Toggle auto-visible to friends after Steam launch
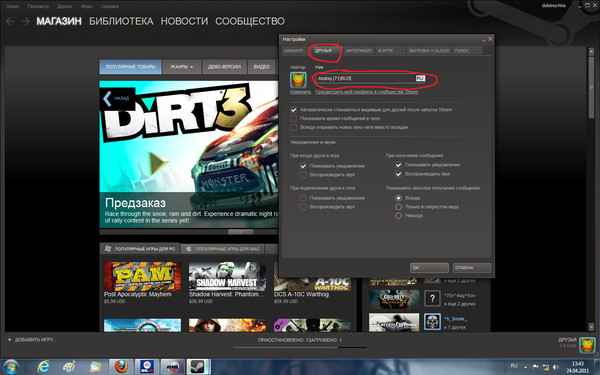The width and height of the screenshot is (600, 375). (293, 110)
